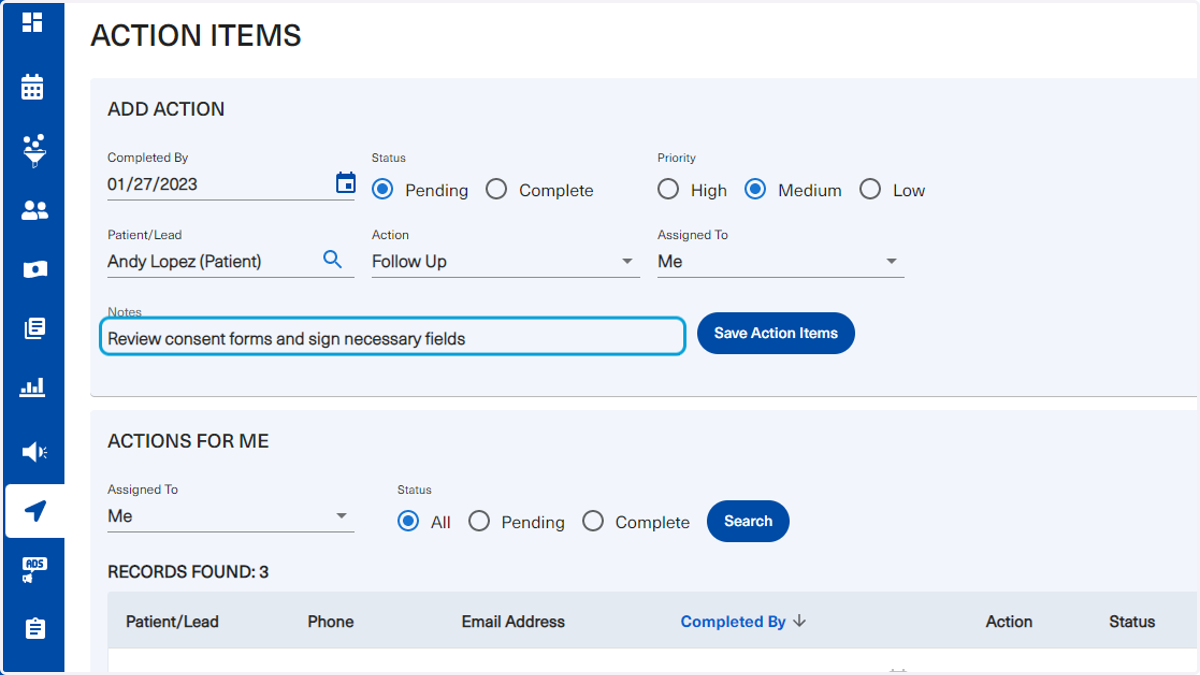
Task: Open the lead funnel icon in sidebar
Action: 33,150
